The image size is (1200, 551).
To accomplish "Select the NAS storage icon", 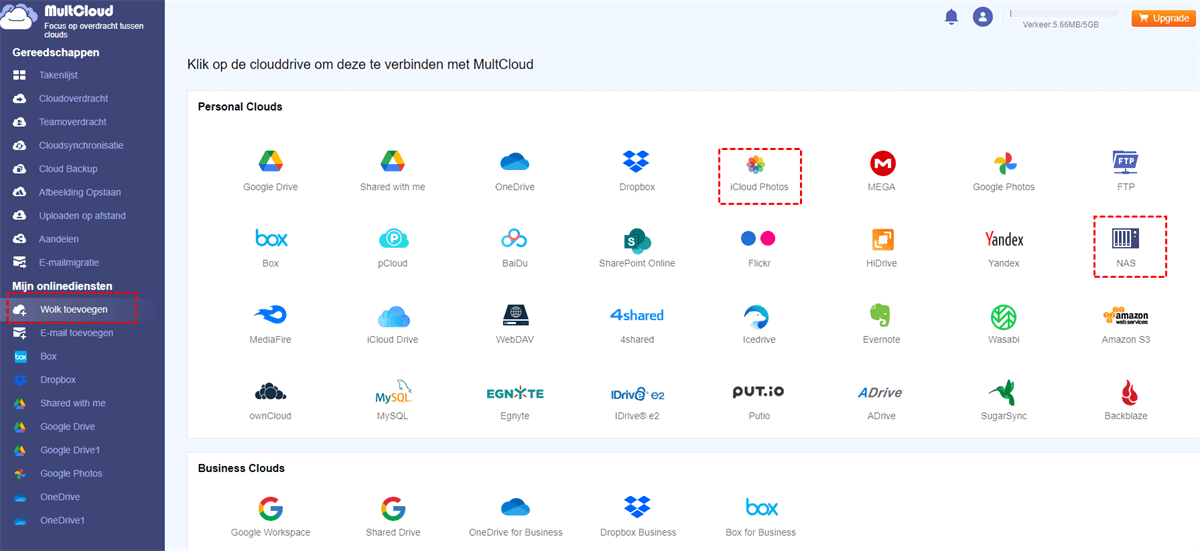I will (x=1126, y=238).
